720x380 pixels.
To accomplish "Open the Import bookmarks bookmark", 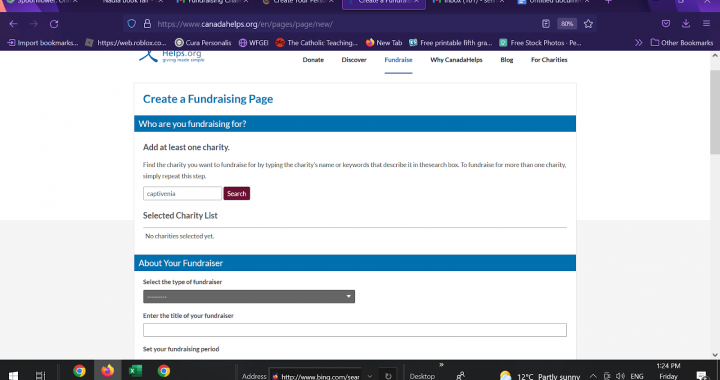I will pyautogui.click(x=42, y=43).
